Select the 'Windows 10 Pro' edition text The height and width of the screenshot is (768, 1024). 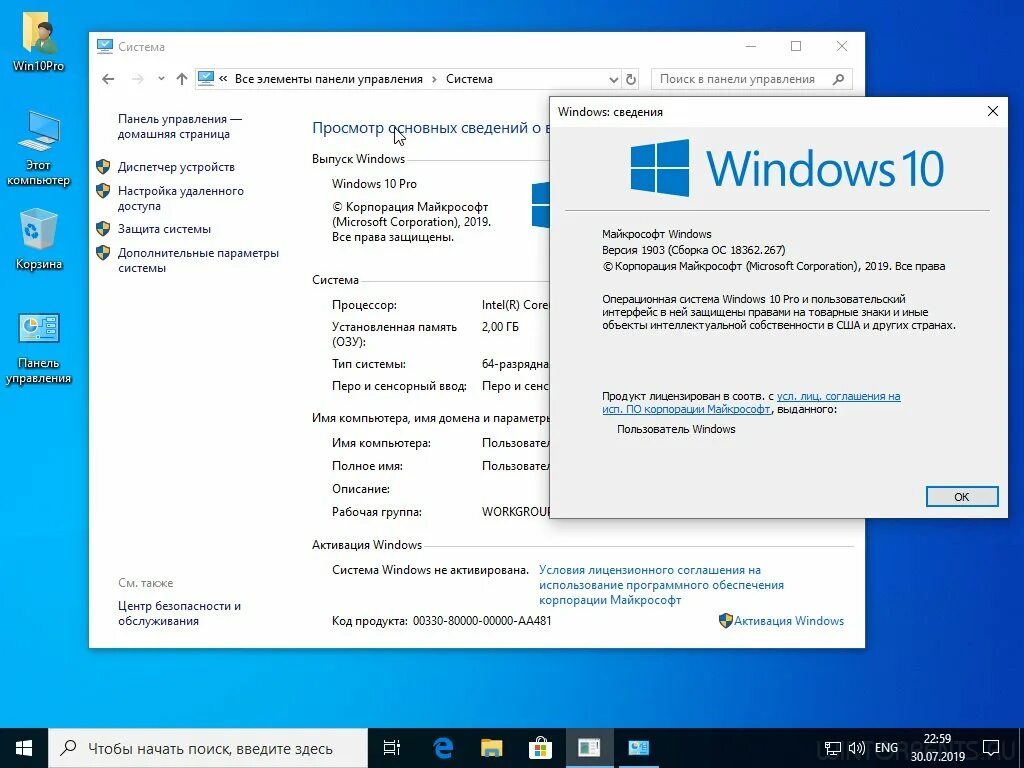click(374, 184)
